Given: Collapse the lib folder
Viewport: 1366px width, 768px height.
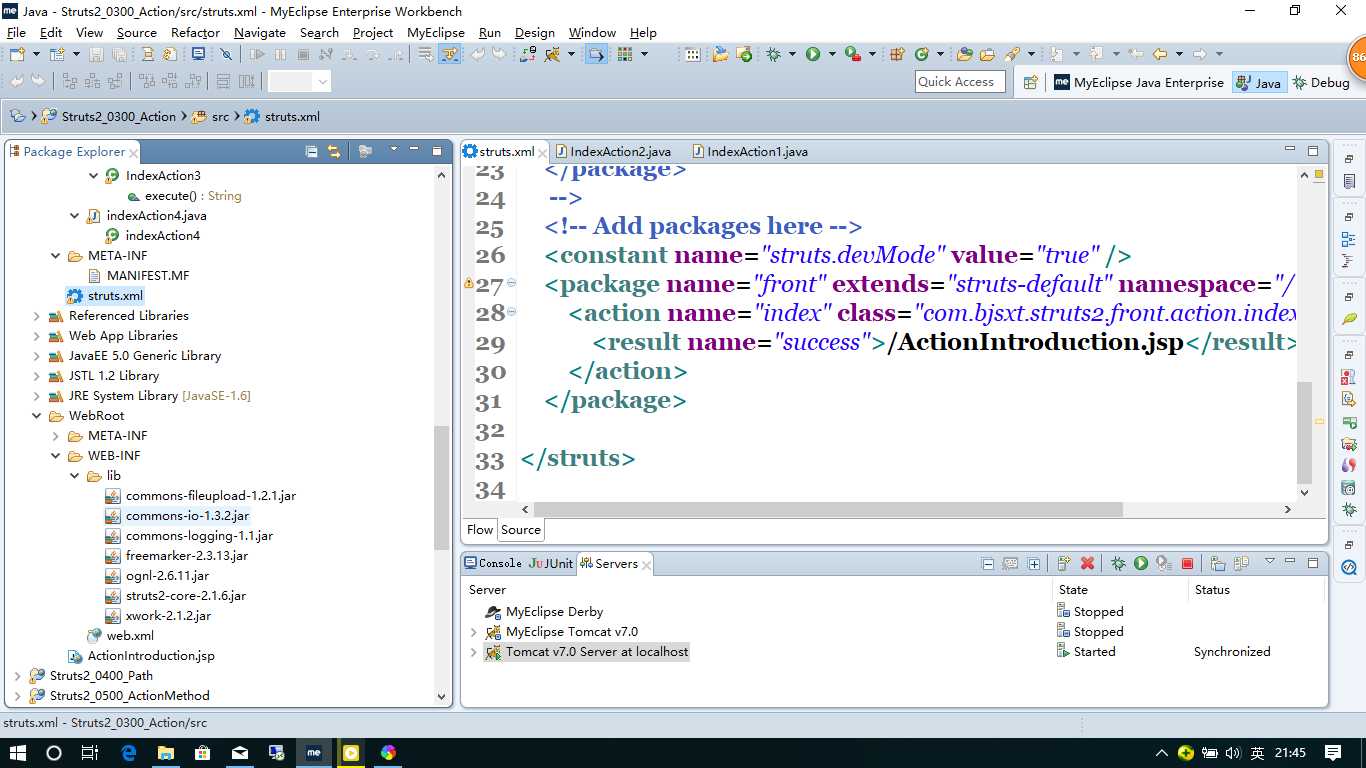Looking at the screenshot, I should (x=75, y=476).
